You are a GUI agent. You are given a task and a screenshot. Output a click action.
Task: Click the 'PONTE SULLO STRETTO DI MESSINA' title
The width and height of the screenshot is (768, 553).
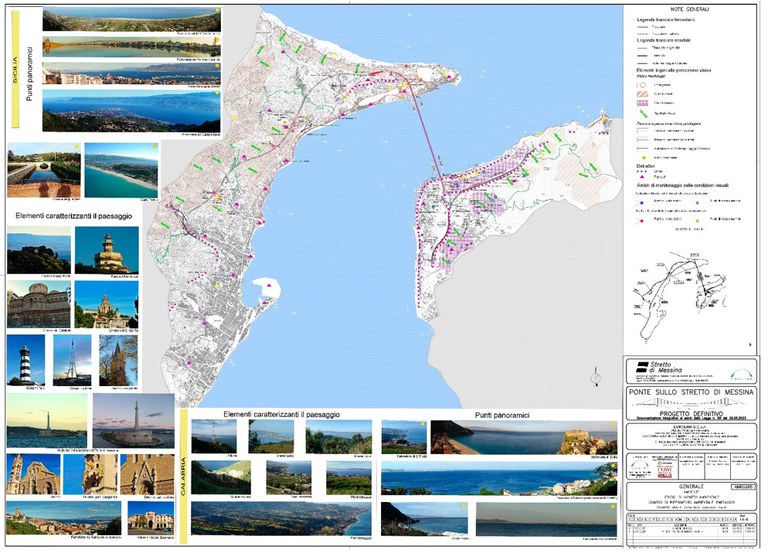coord(691,391)
